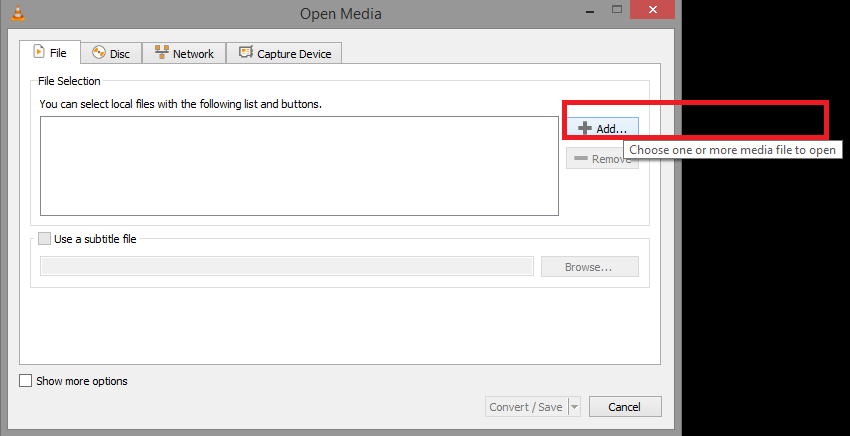Viewport: 850px width, 436px height.
Task: Expand the Convert / Save dropdown arrow
Action: [574, 407]
